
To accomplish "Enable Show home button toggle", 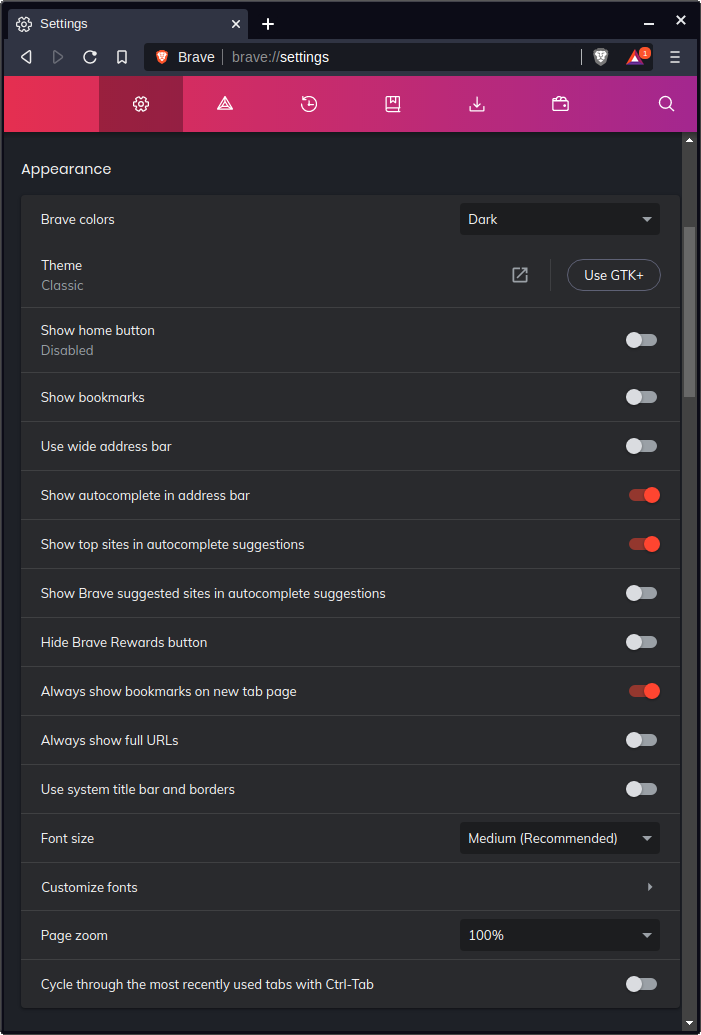I will [641, 340].
